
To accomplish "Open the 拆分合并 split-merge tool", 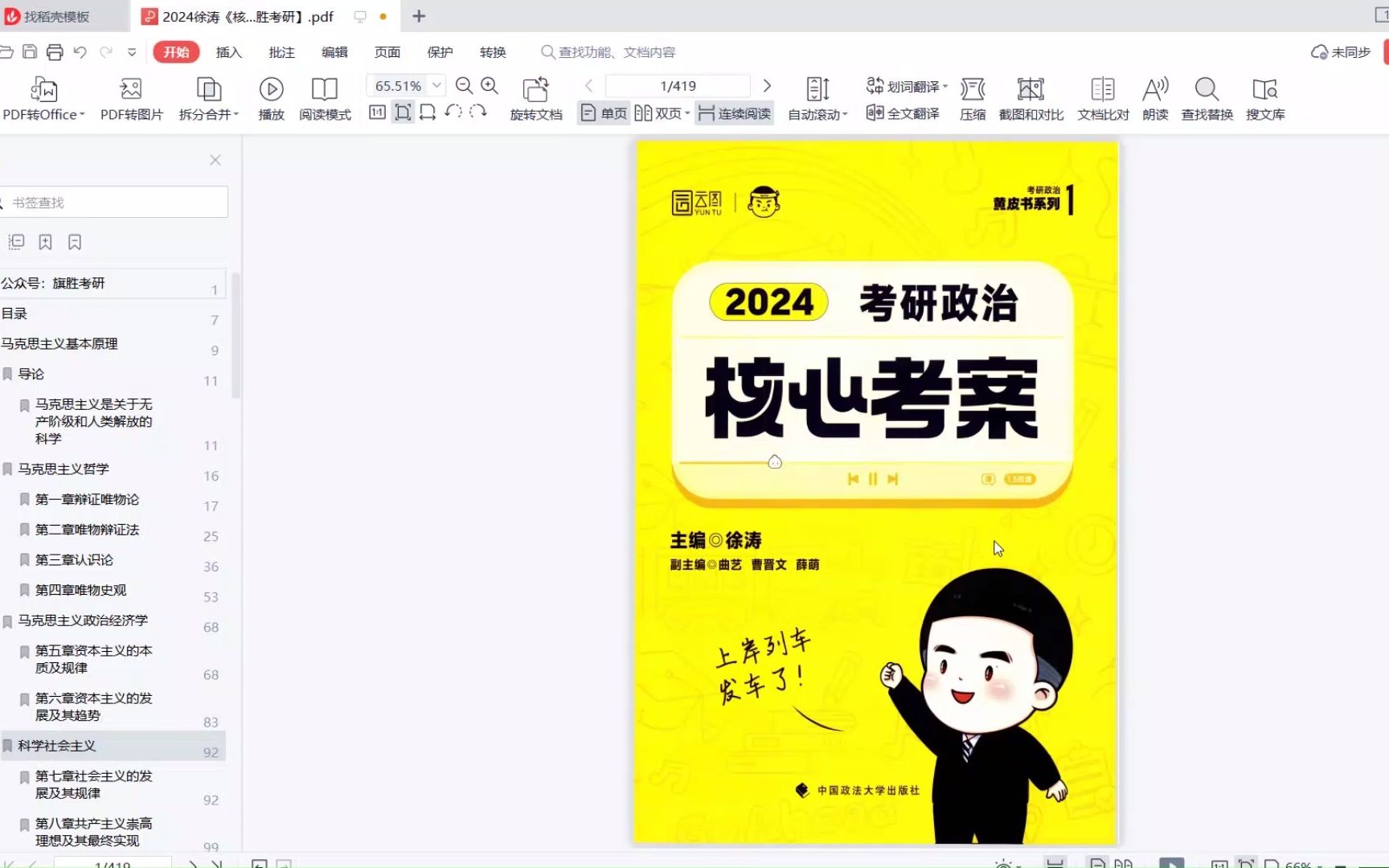I will coord(208,99).
